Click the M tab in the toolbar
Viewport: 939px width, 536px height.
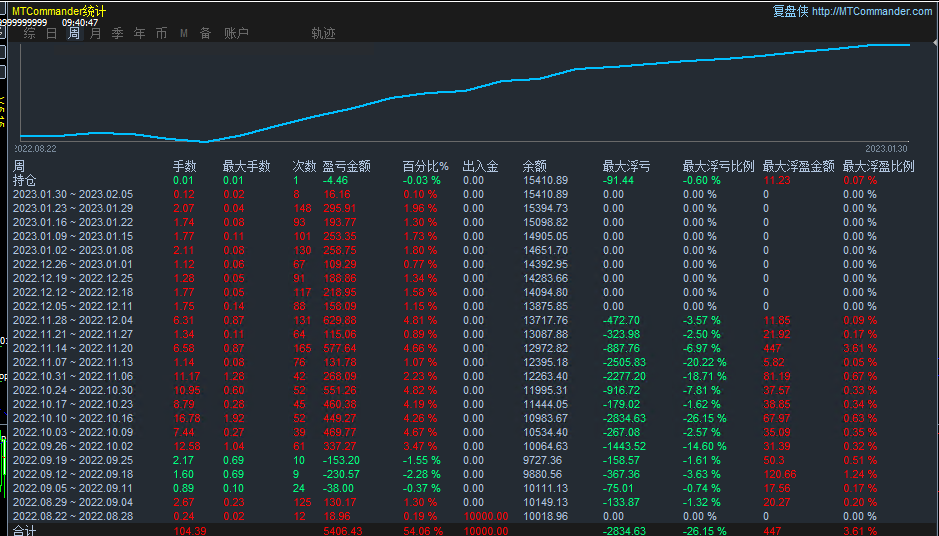[184, 33]
